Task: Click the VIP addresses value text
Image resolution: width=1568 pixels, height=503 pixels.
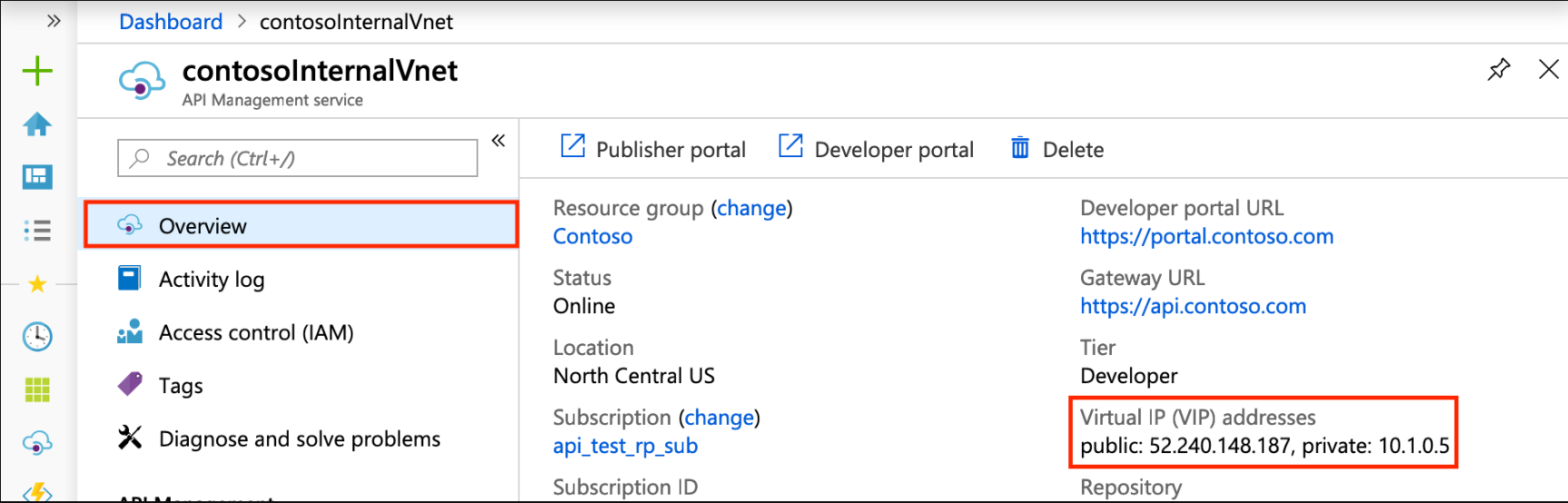Action: pos(1265,446)
